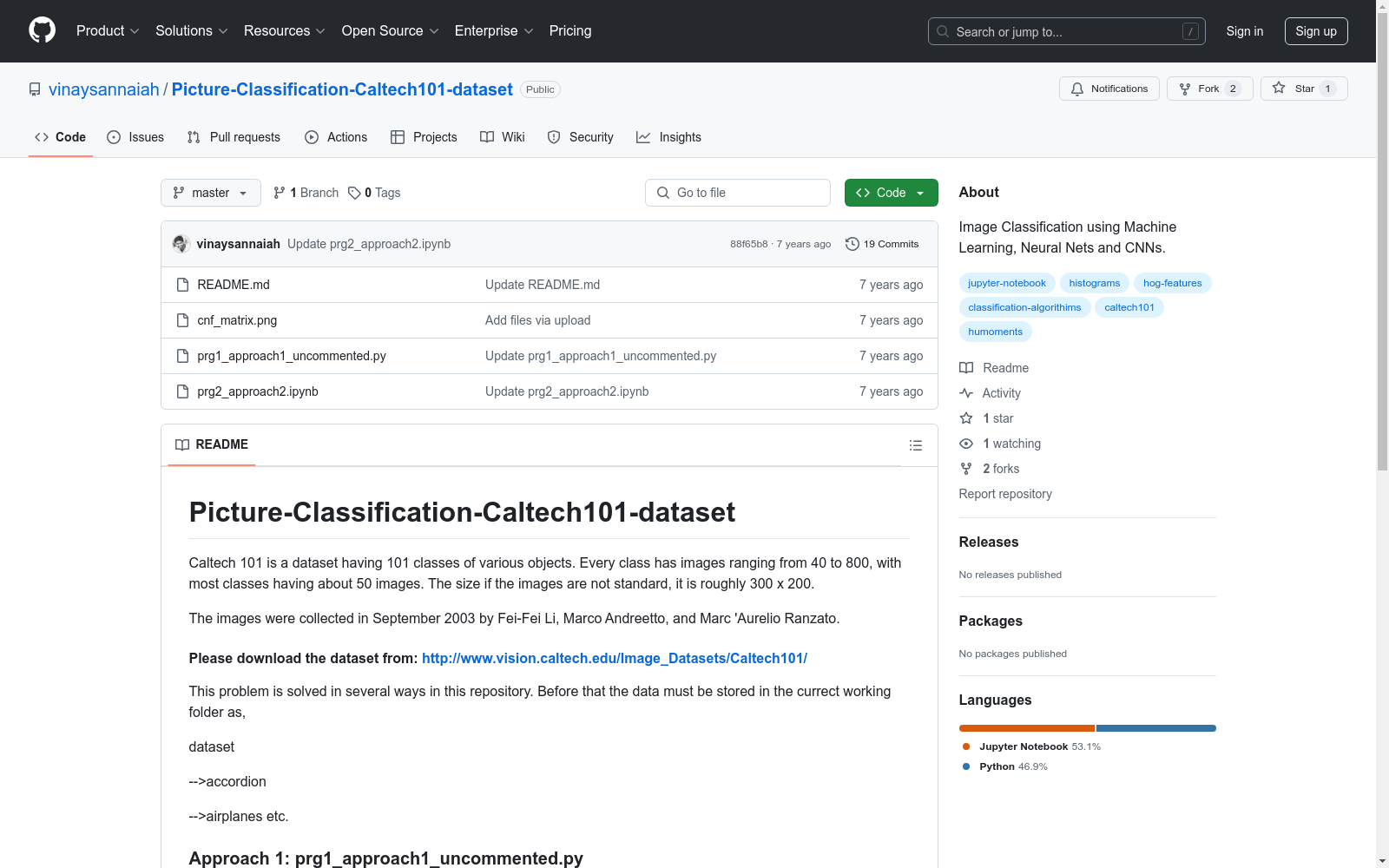The image size is (1389, 868).
Task: Select the humoments topic tag
Action: click(996, 332)
